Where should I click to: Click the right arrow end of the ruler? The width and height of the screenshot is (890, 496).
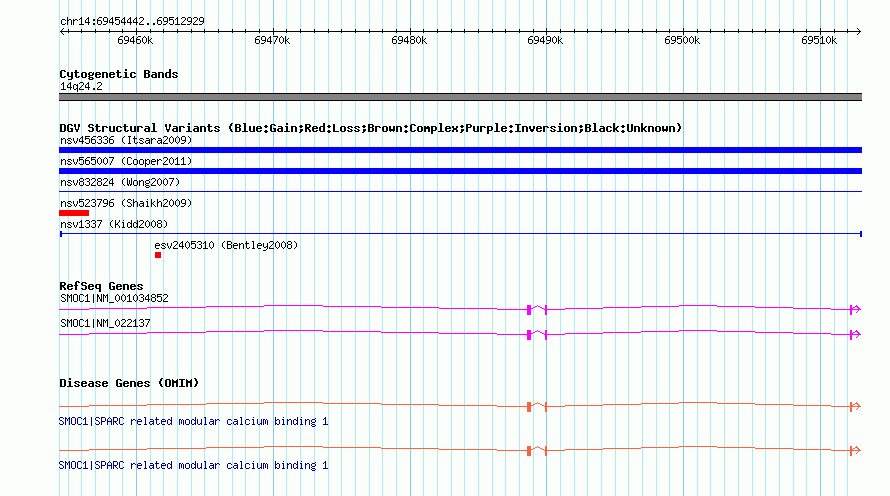click(x=859, y=31)
